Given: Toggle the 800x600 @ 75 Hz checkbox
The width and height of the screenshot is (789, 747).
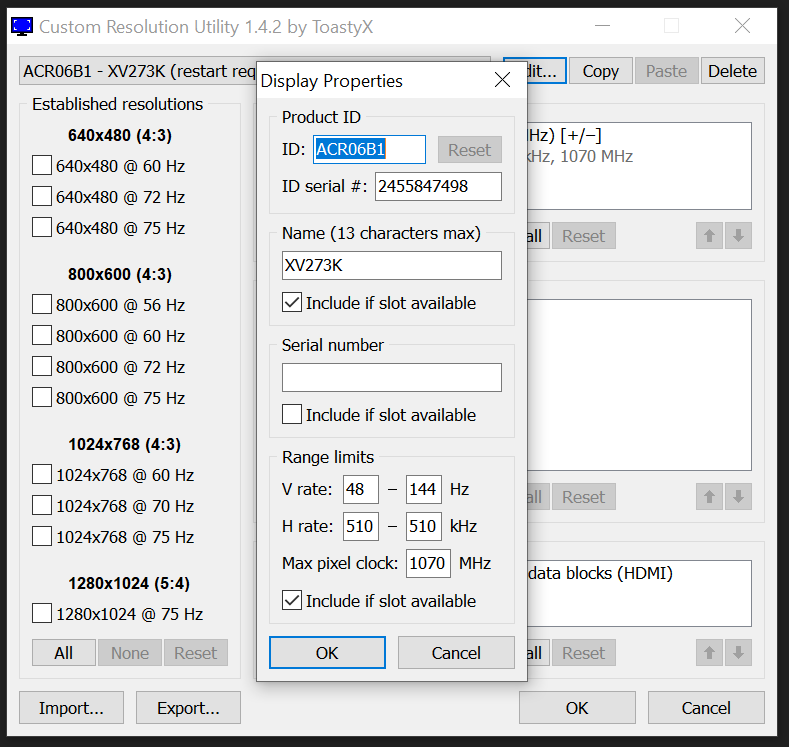Looking at the screenshot, I should coord(42,398).
